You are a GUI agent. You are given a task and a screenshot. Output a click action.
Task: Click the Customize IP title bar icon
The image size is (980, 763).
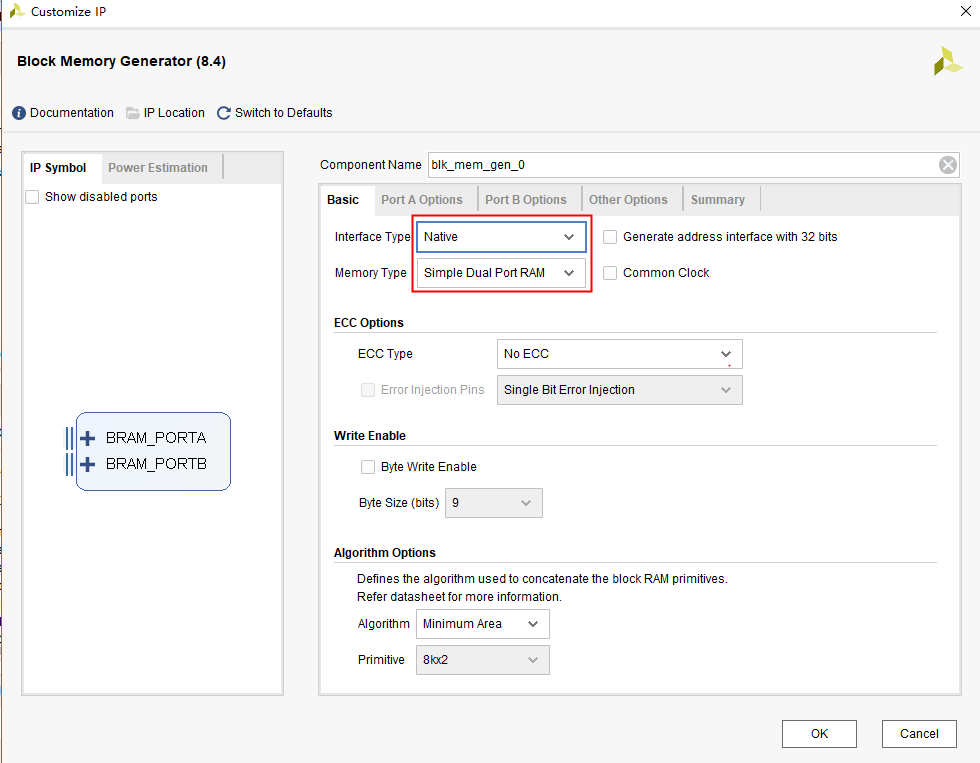pos(16,12)
